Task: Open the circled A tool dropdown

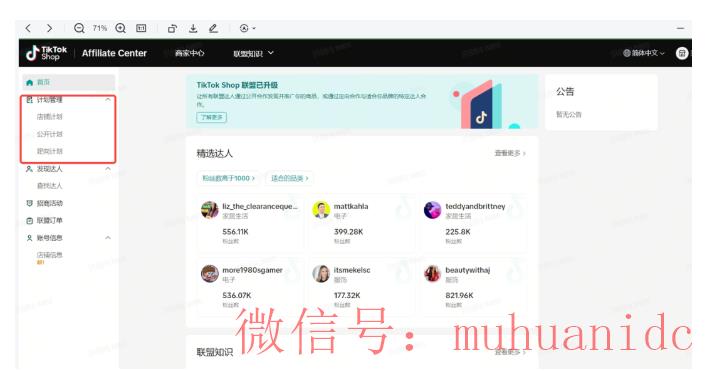Action: [x=247, y=28]
